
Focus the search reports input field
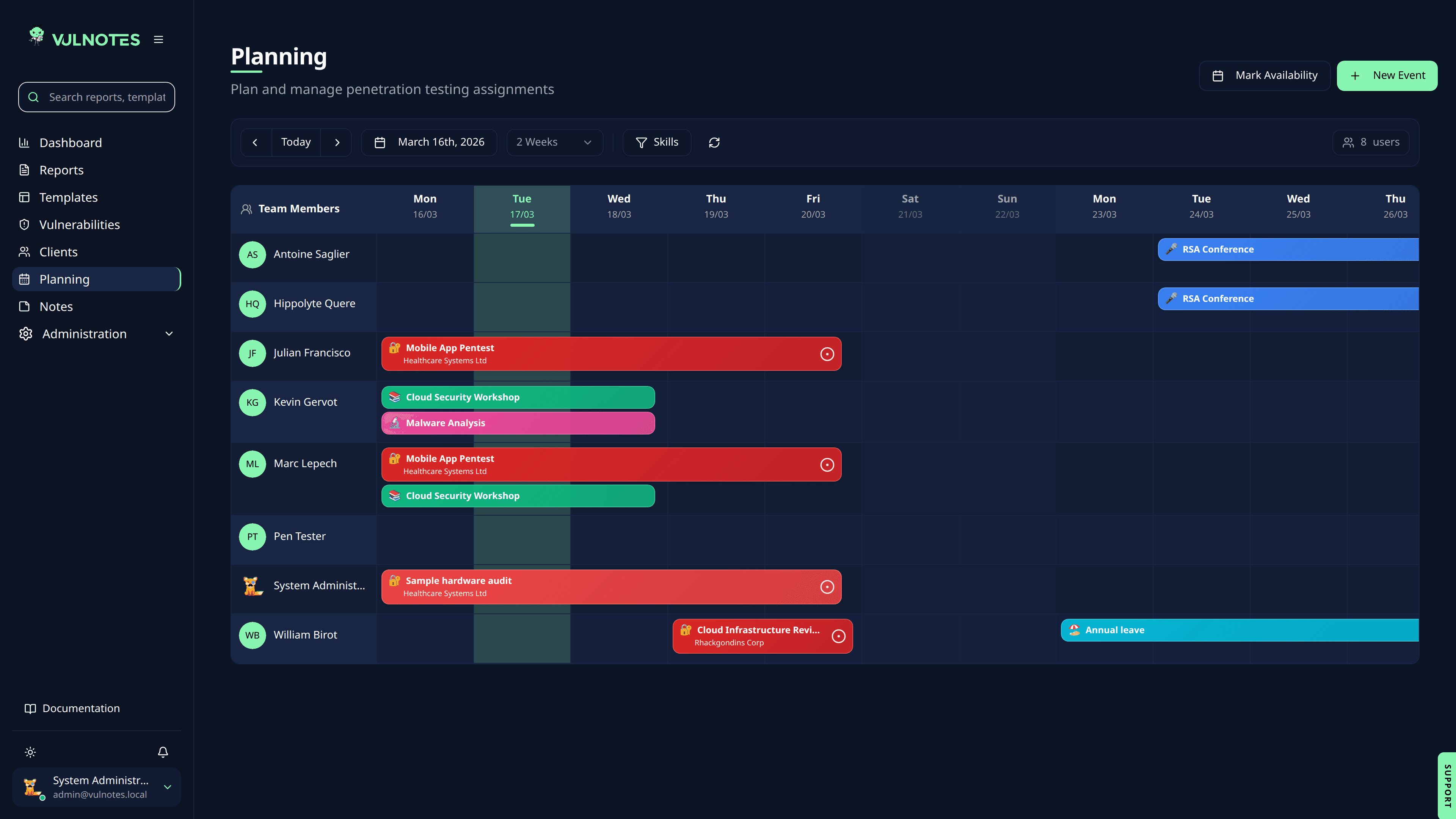point(97,97)
